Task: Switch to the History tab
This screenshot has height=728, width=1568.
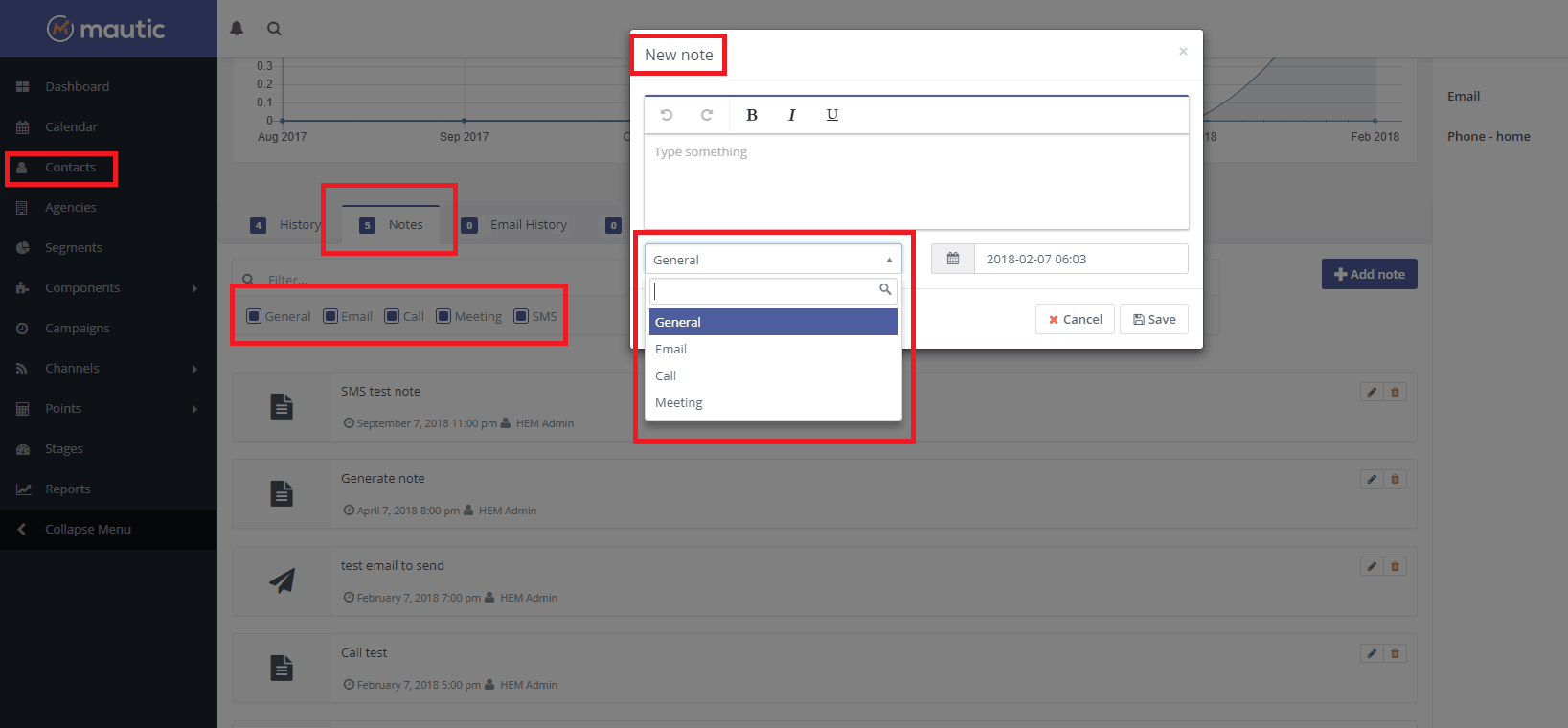Action: [286, 225]
